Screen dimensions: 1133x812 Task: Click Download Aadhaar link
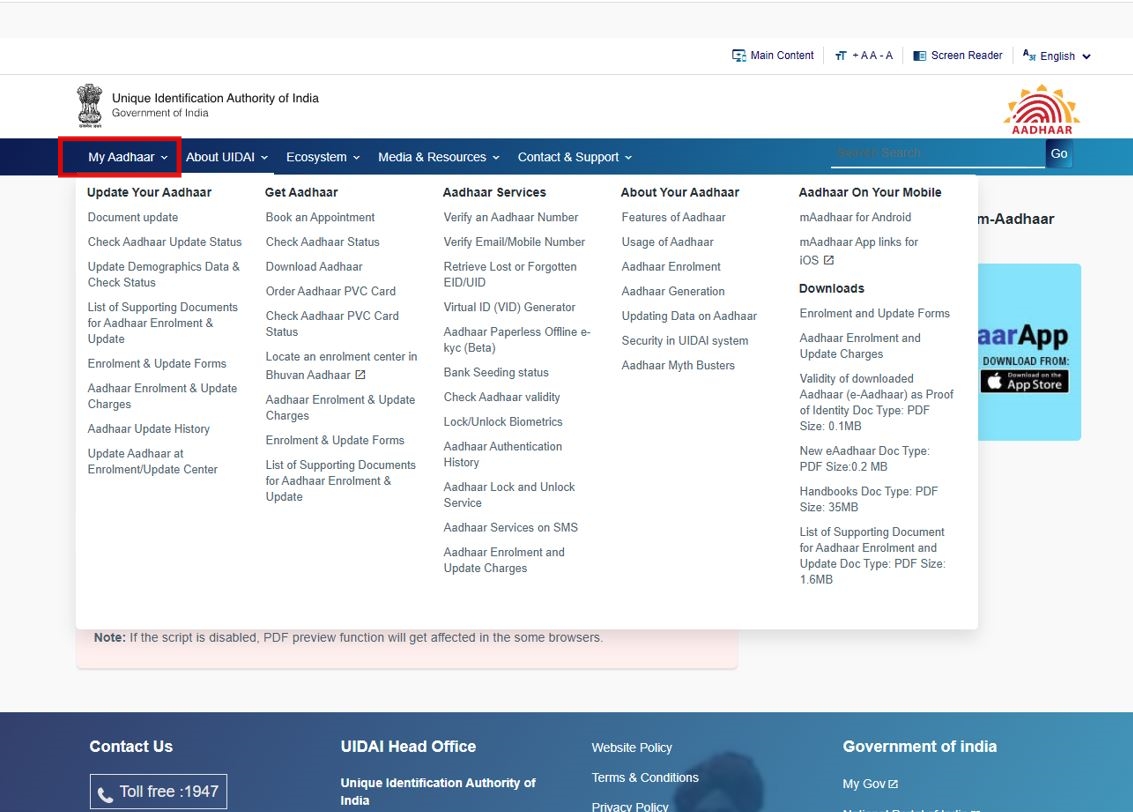pos(314,267)
